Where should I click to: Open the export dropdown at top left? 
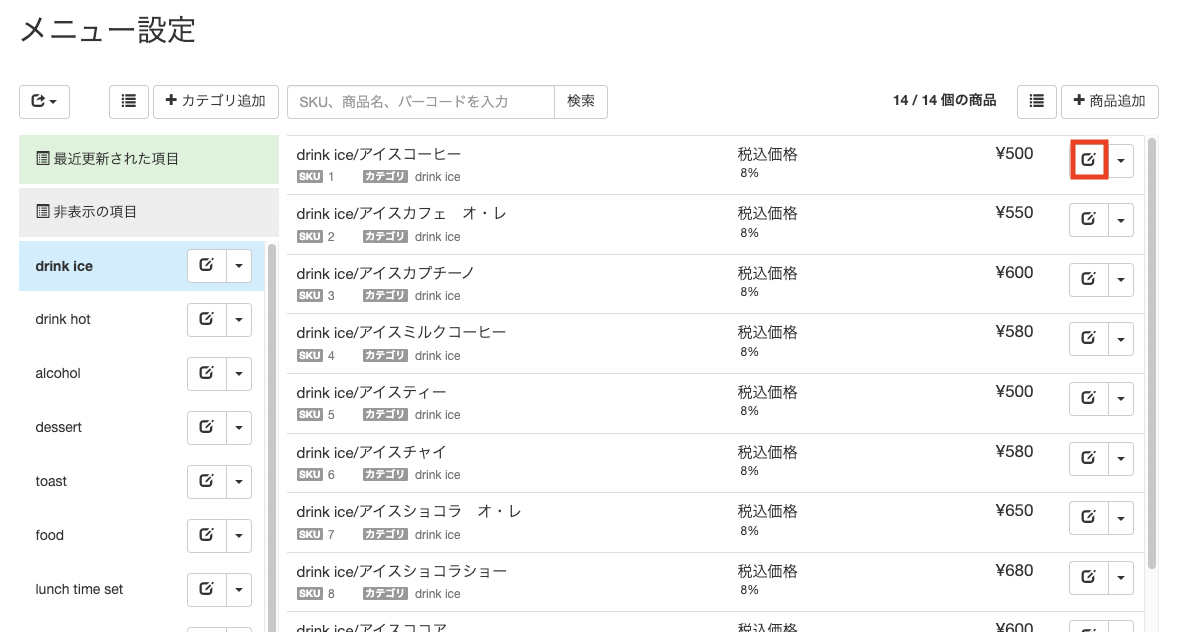point(44,101)
